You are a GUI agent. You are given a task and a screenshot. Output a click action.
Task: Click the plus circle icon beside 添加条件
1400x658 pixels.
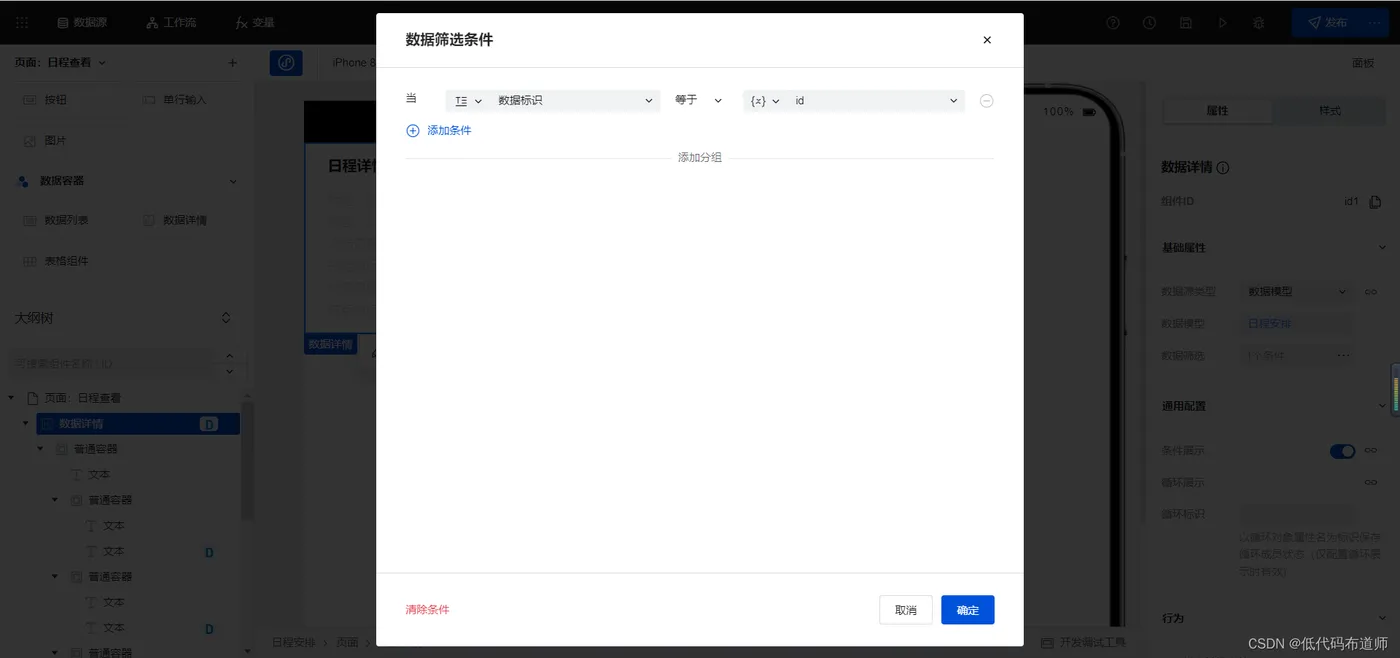(x=413, y=131)
